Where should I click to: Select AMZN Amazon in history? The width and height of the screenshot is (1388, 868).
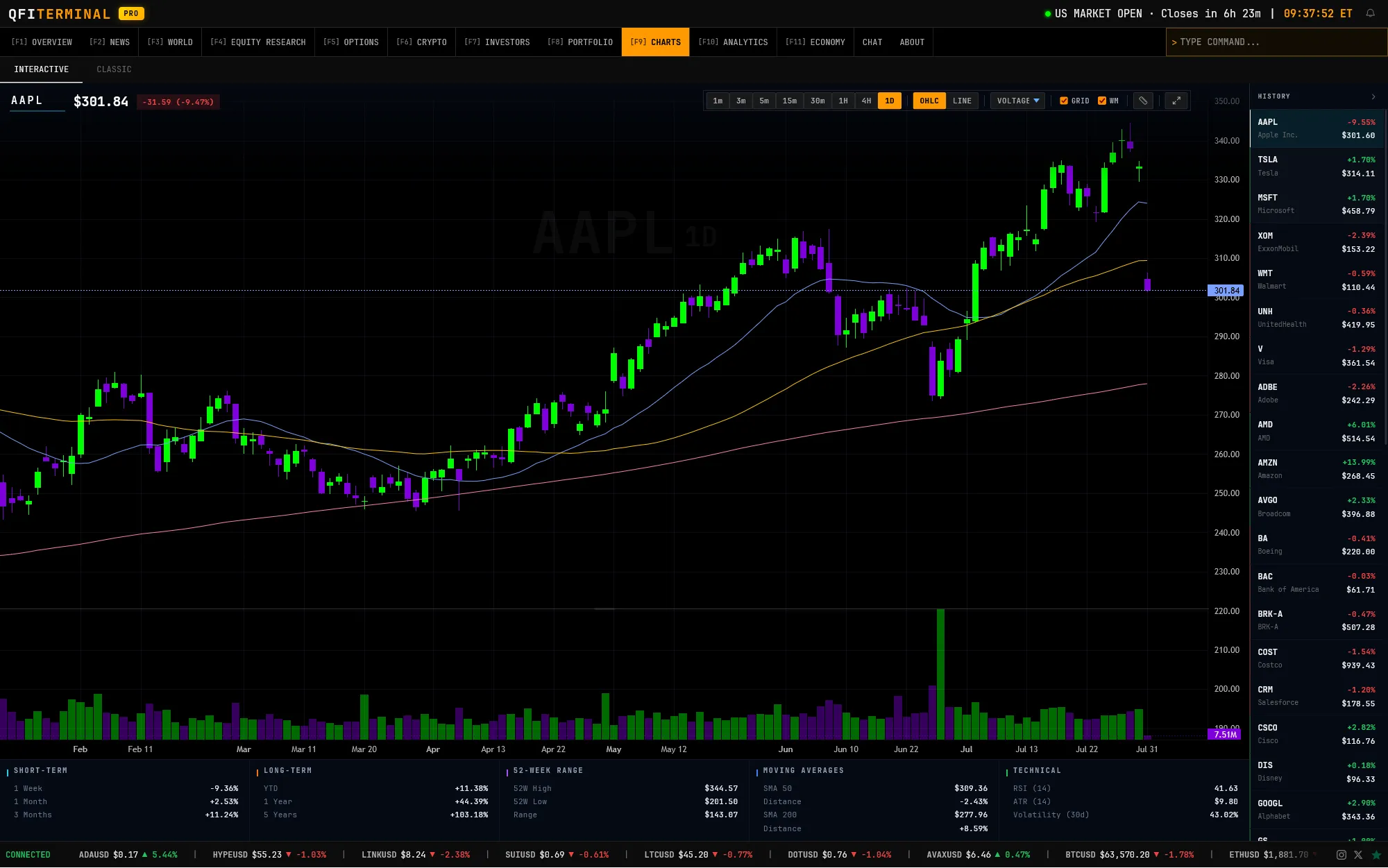pos(1317,469)
